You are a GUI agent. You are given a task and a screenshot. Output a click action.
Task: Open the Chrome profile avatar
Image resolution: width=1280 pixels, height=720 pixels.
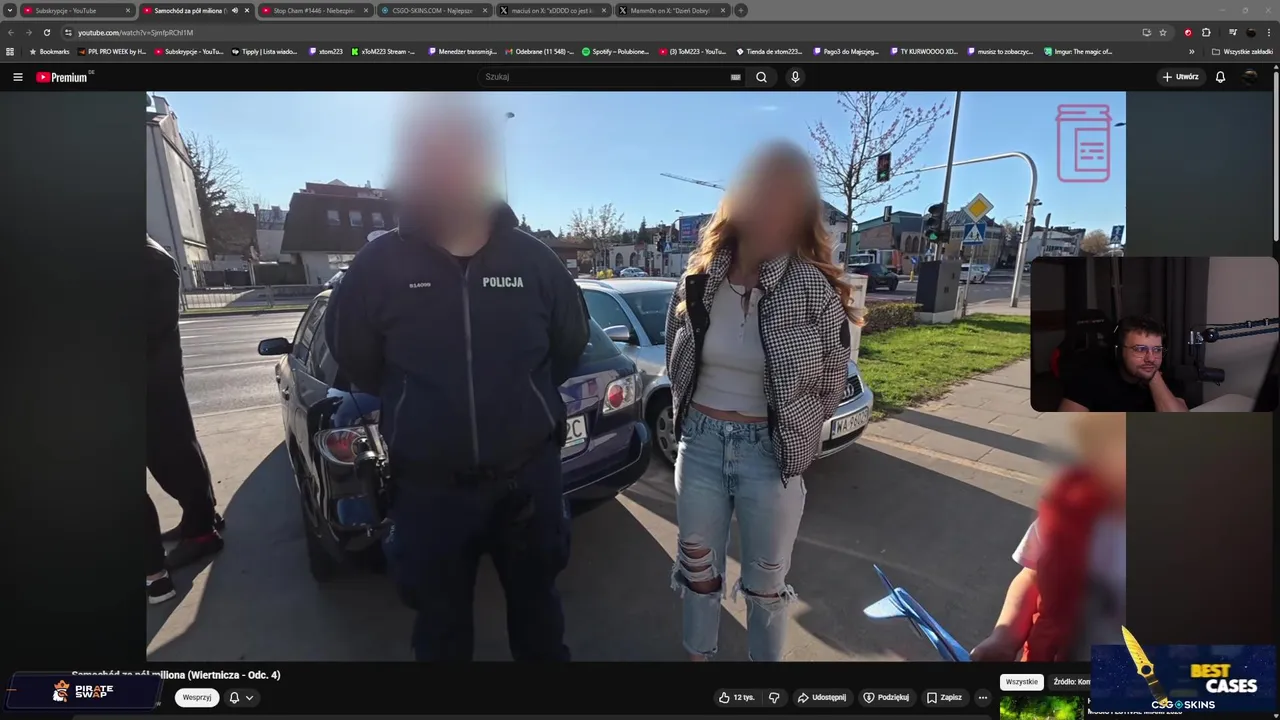[x=1251, y=32]
